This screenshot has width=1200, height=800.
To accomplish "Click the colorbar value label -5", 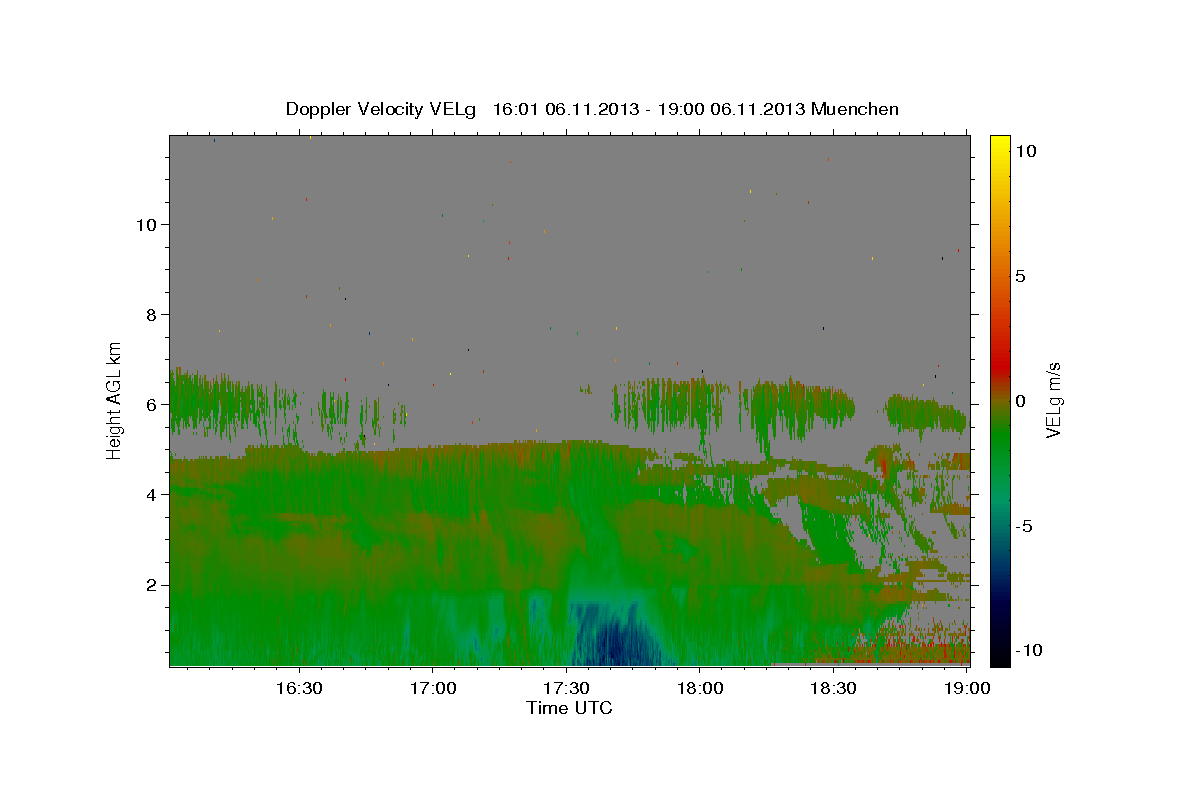I will pyautogui.click(x=1024, y=526).
